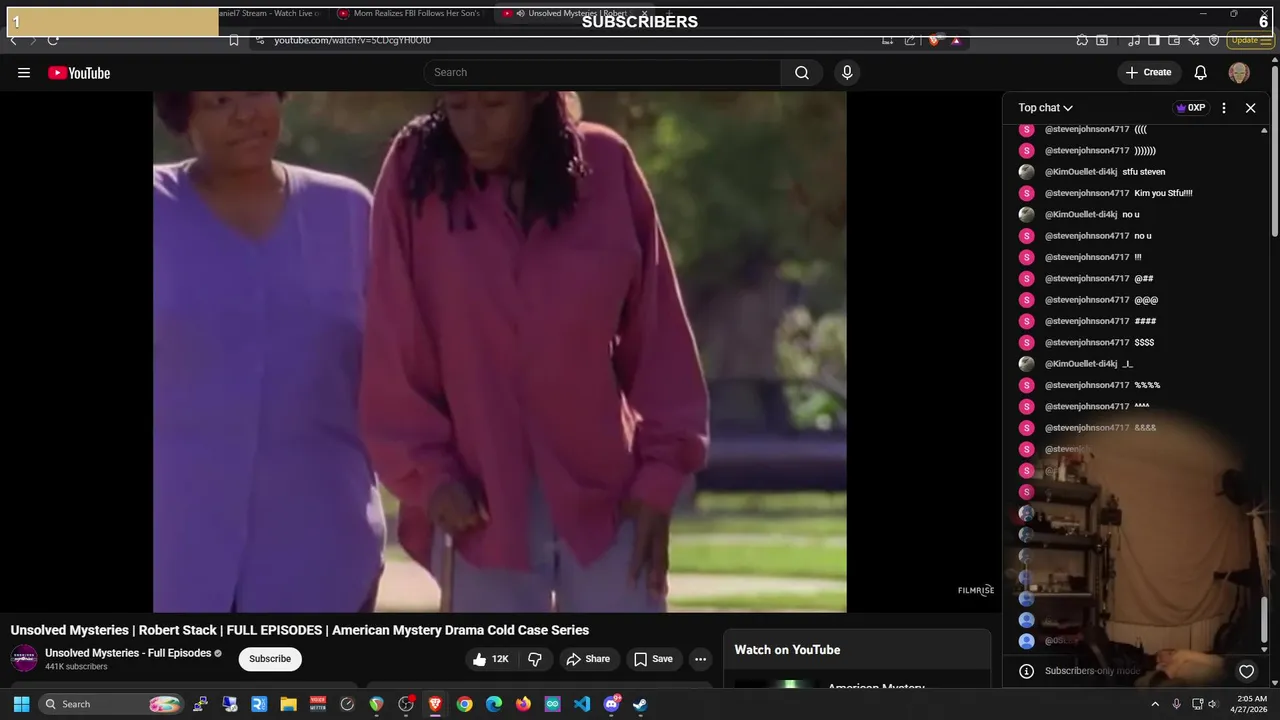
Task: Bookmark this page in address bar
Action: tap(234, 40)
